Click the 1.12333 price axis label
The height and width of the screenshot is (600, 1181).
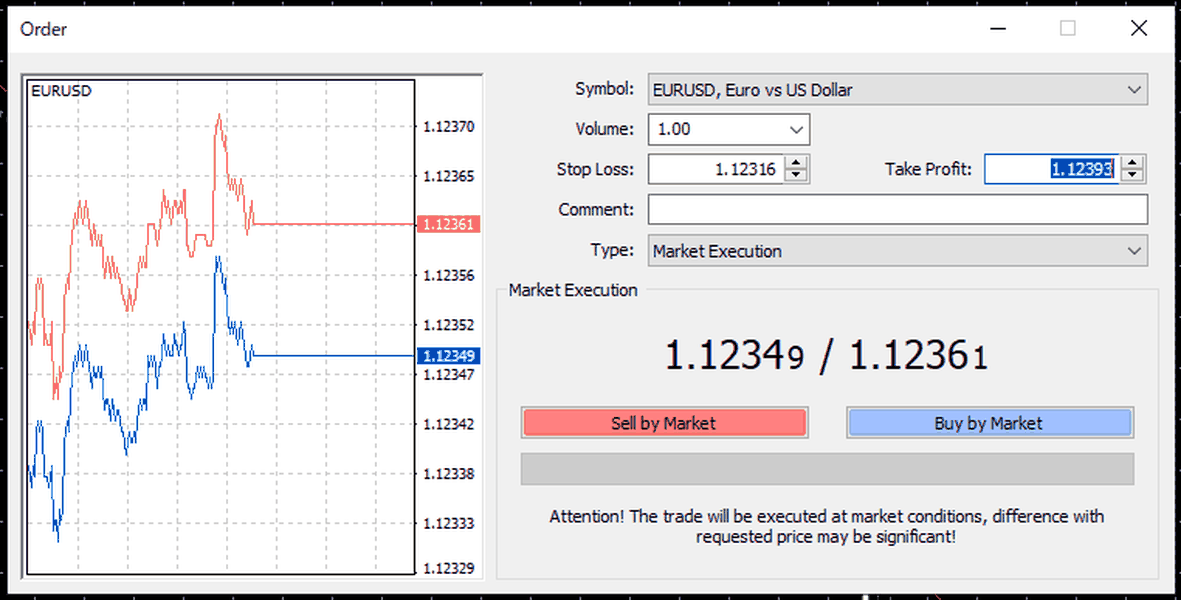click(449, 523)
